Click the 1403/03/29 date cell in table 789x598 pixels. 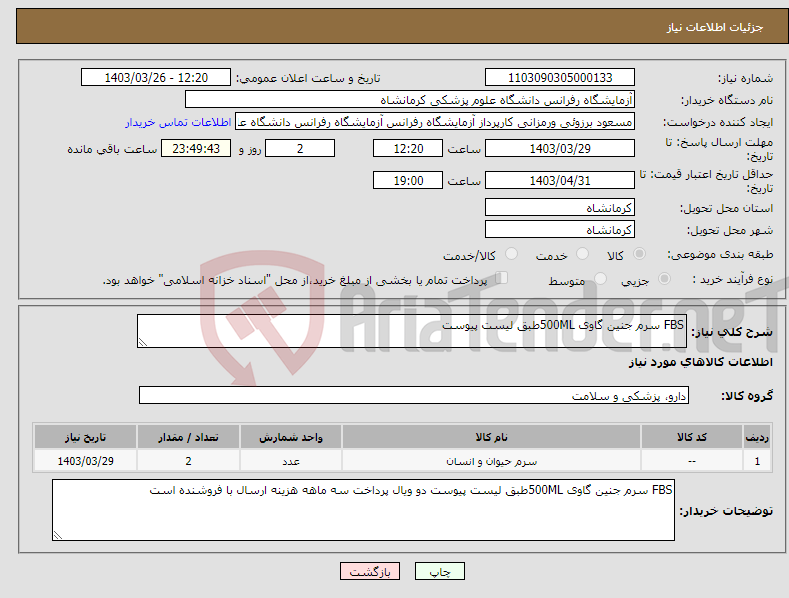86,461
